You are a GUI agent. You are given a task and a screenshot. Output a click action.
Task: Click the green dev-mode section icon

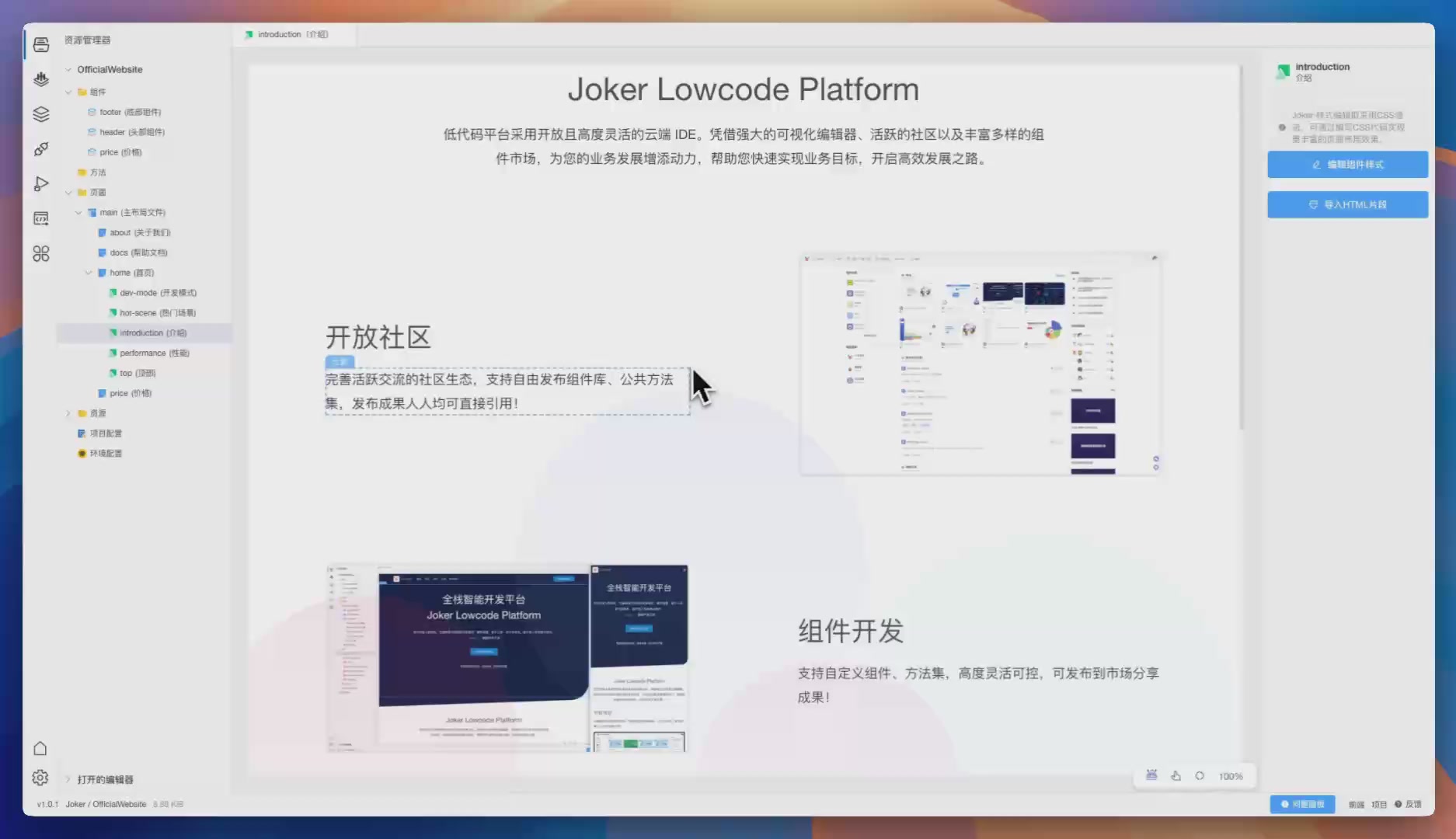[x=113, y=293]
